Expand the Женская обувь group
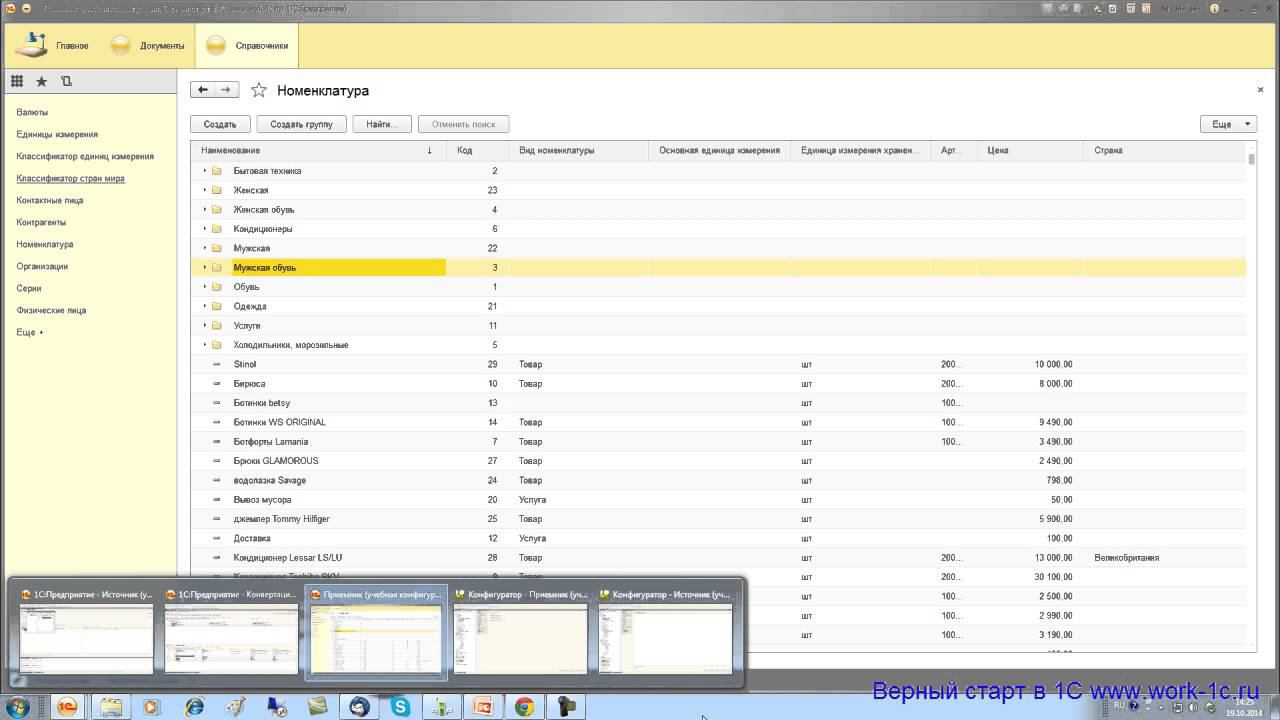 (x=205, y=209)
